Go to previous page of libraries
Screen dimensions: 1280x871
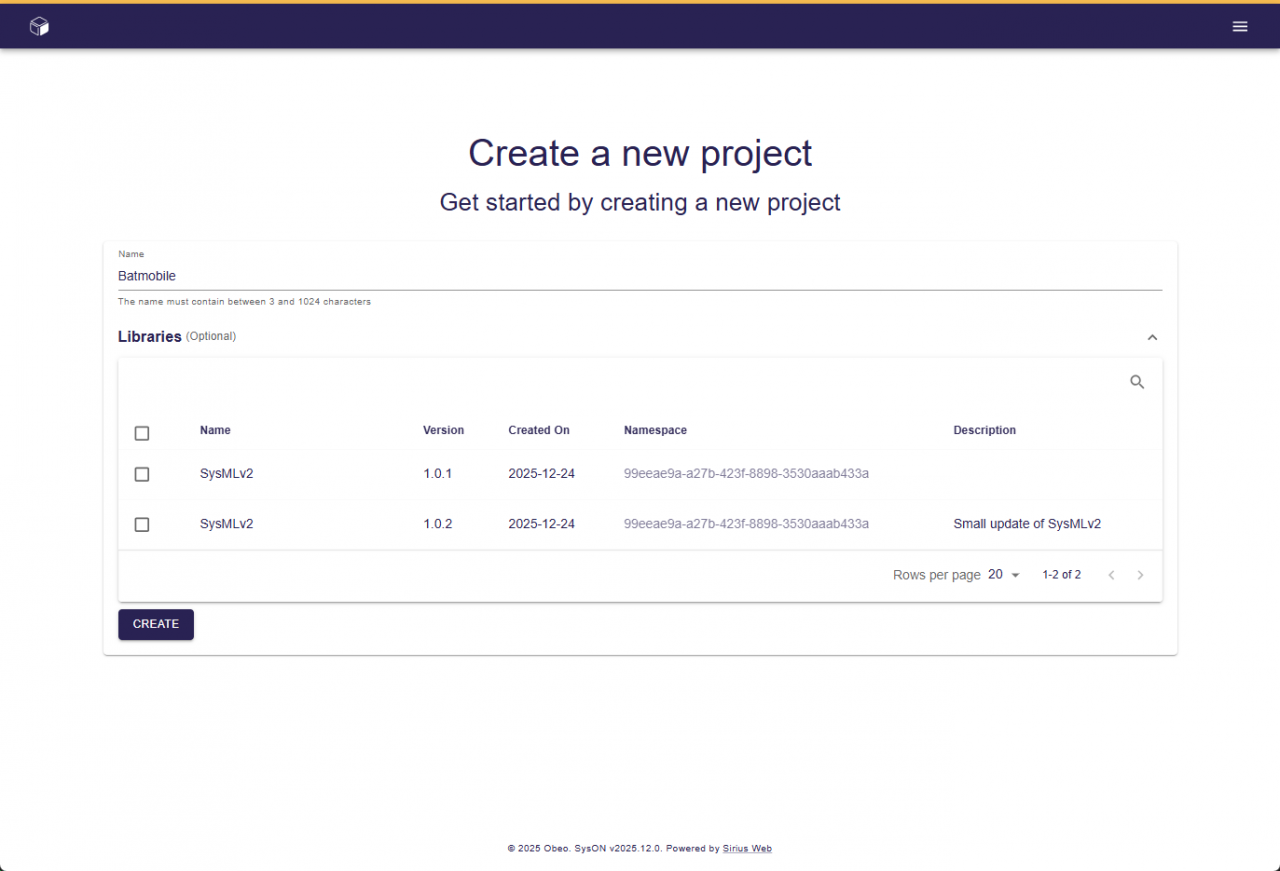point(1110,575)
